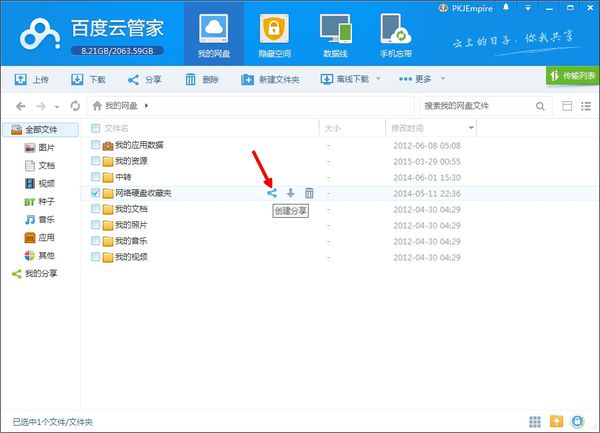Check the 我的资源 checkbox
Viewport: 600px width, 433px height.
(x=95, y=161)
